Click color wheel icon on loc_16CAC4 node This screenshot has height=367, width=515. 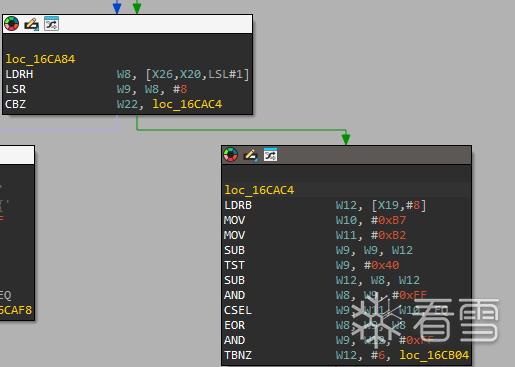[231, 155]
